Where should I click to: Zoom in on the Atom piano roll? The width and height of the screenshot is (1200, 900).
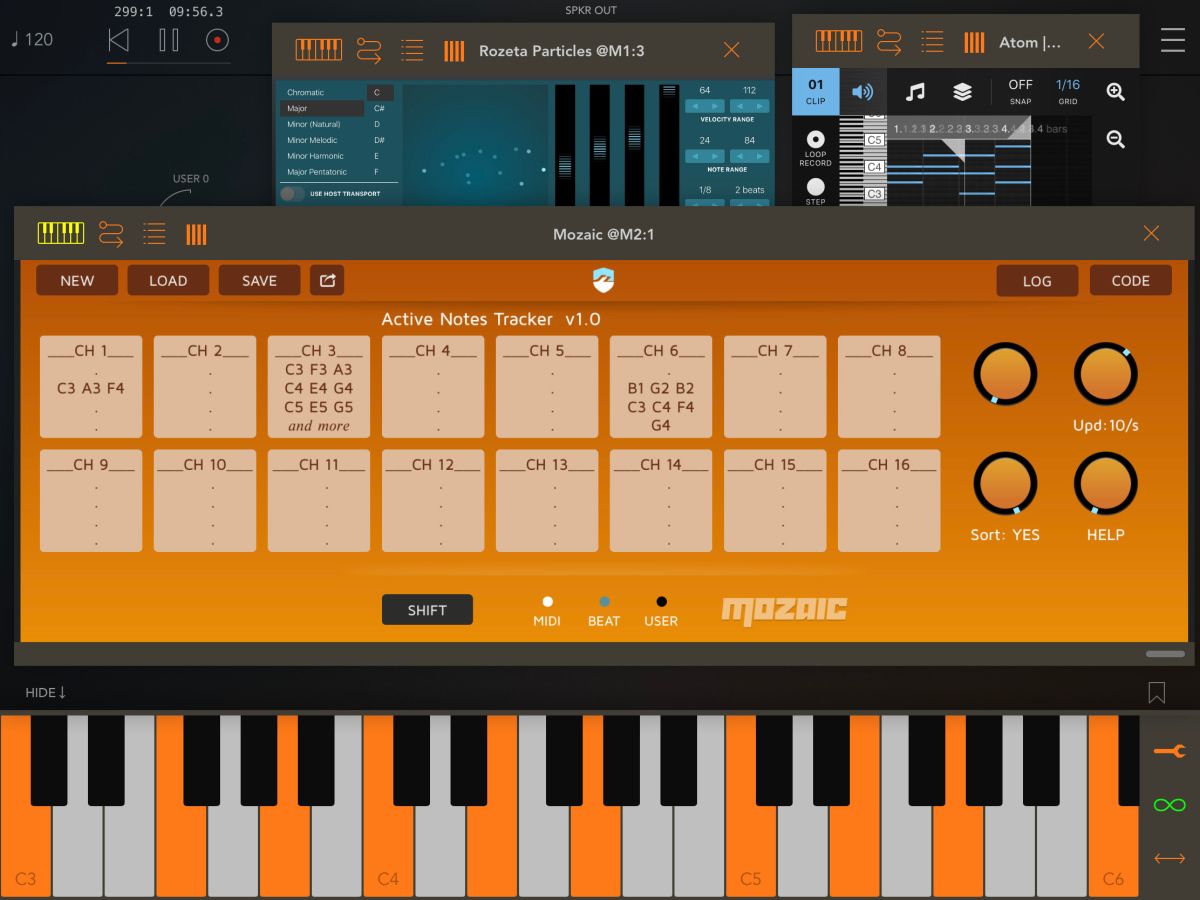click(x=1116, y=92)
